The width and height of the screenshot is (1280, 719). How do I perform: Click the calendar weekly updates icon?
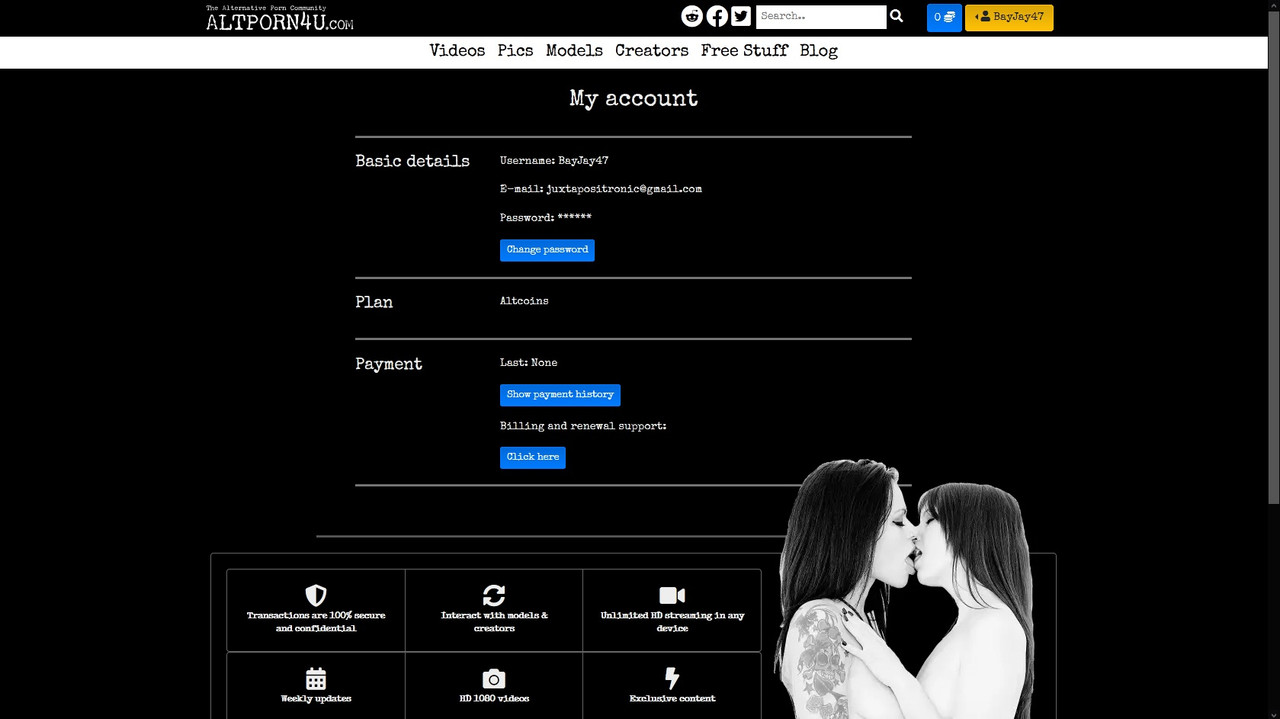coord(316,678)
